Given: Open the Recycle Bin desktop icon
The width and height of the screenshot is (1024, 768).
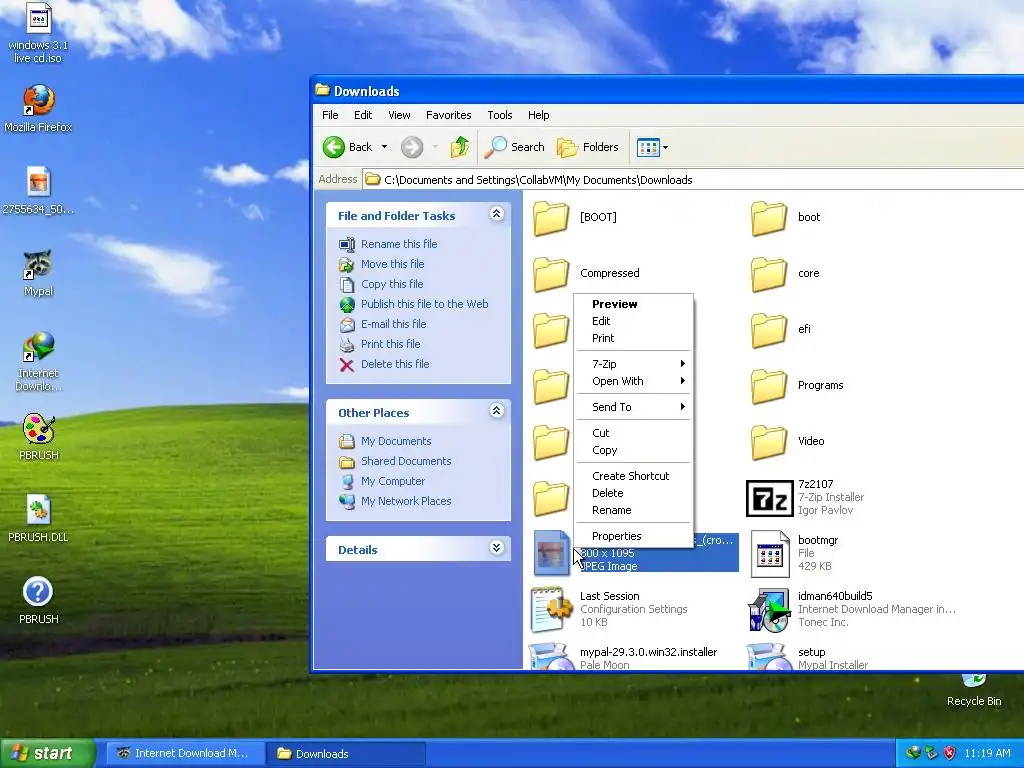Looking at the screenshot, I should (974, 691).
